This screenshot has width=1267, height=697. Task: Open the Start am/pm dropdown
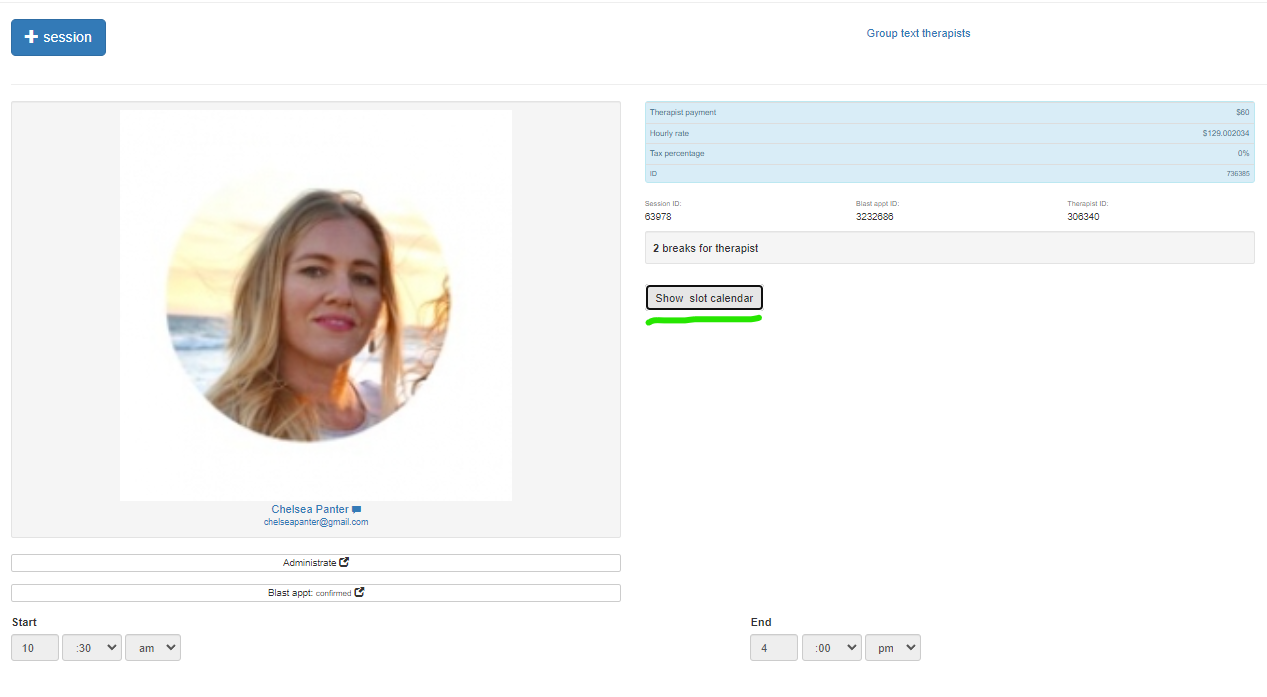point(153,648)
